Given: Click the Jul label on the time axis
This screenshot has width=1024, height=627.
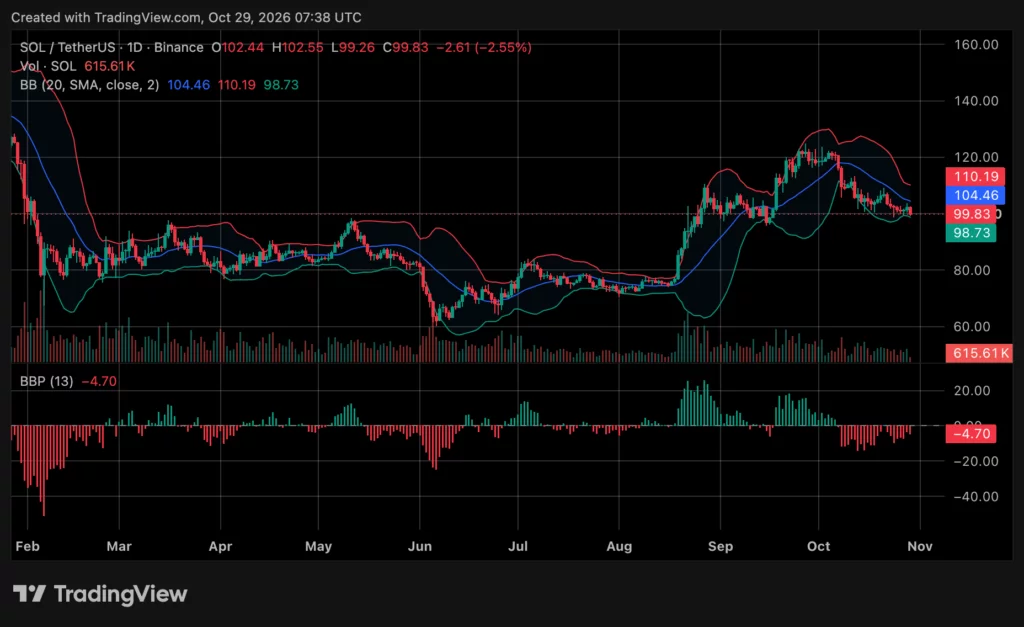Looking at the screenshot, I should point(518,546).
